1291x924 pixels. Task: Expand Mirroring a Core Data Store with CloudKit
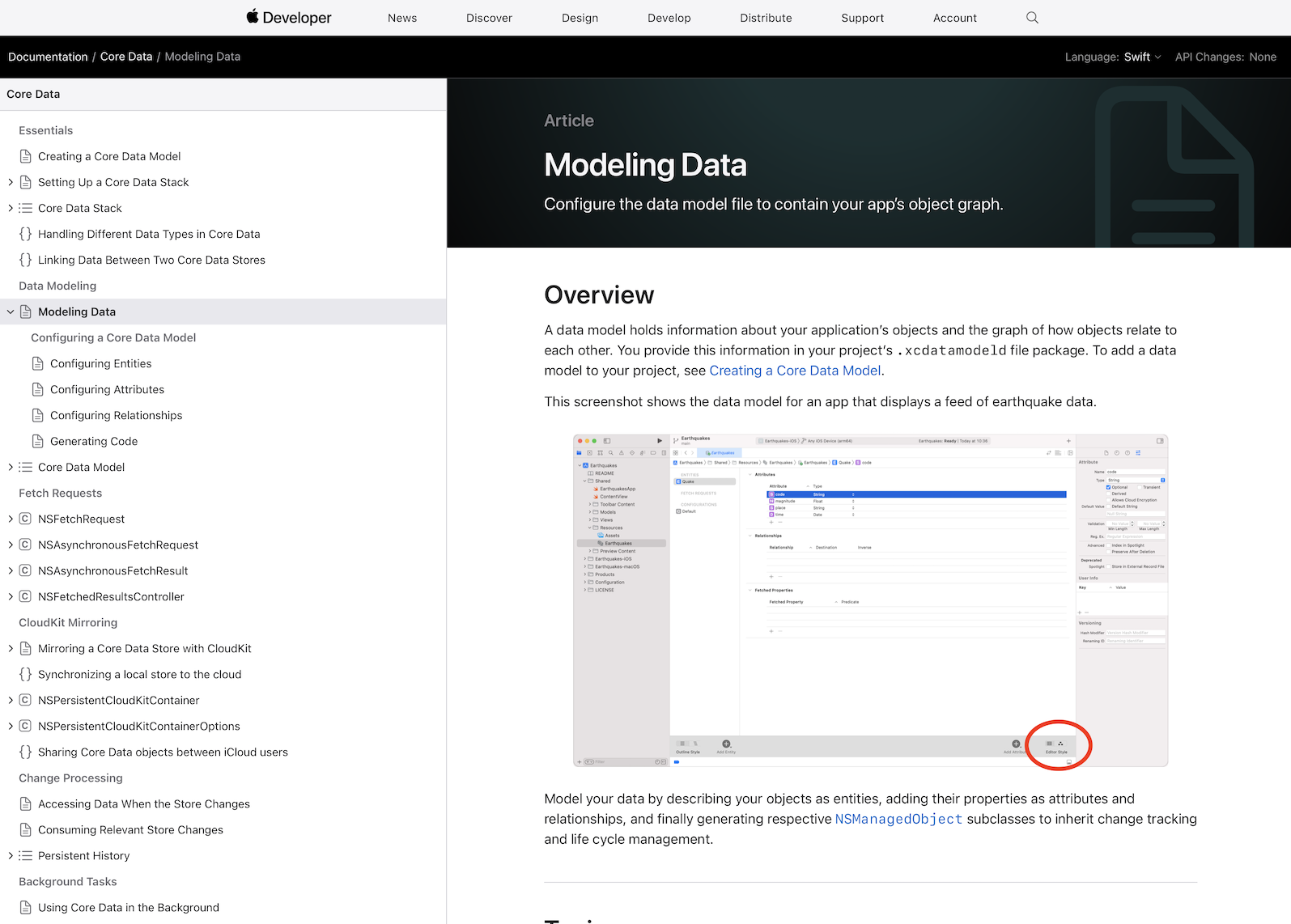11,648
